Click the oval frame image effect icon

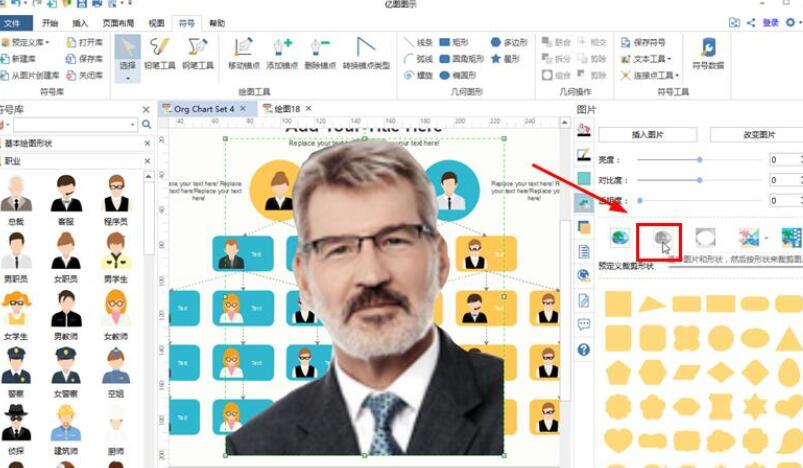coord(705,238)
